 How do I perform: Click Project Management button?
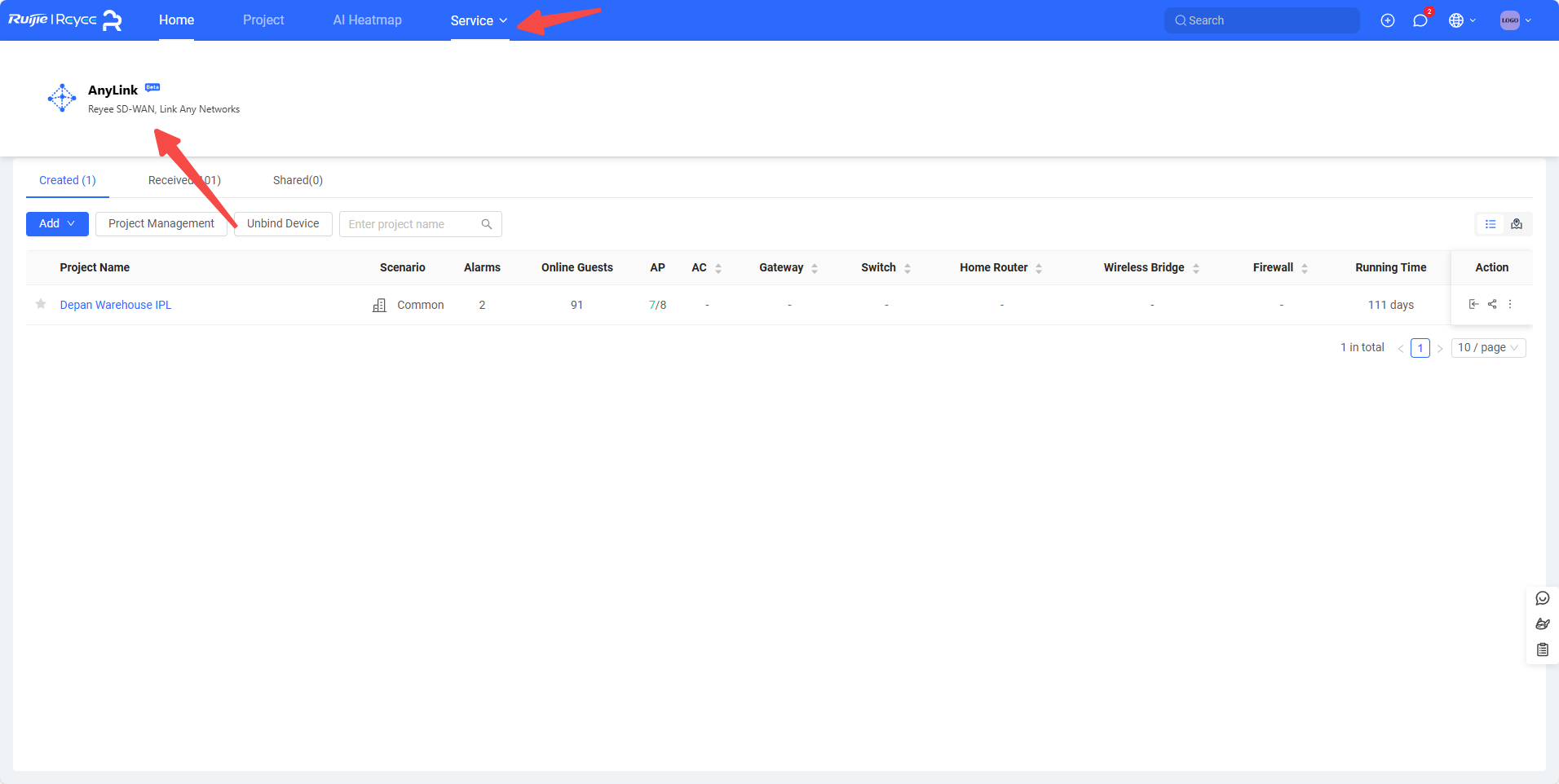pos(161,224)
